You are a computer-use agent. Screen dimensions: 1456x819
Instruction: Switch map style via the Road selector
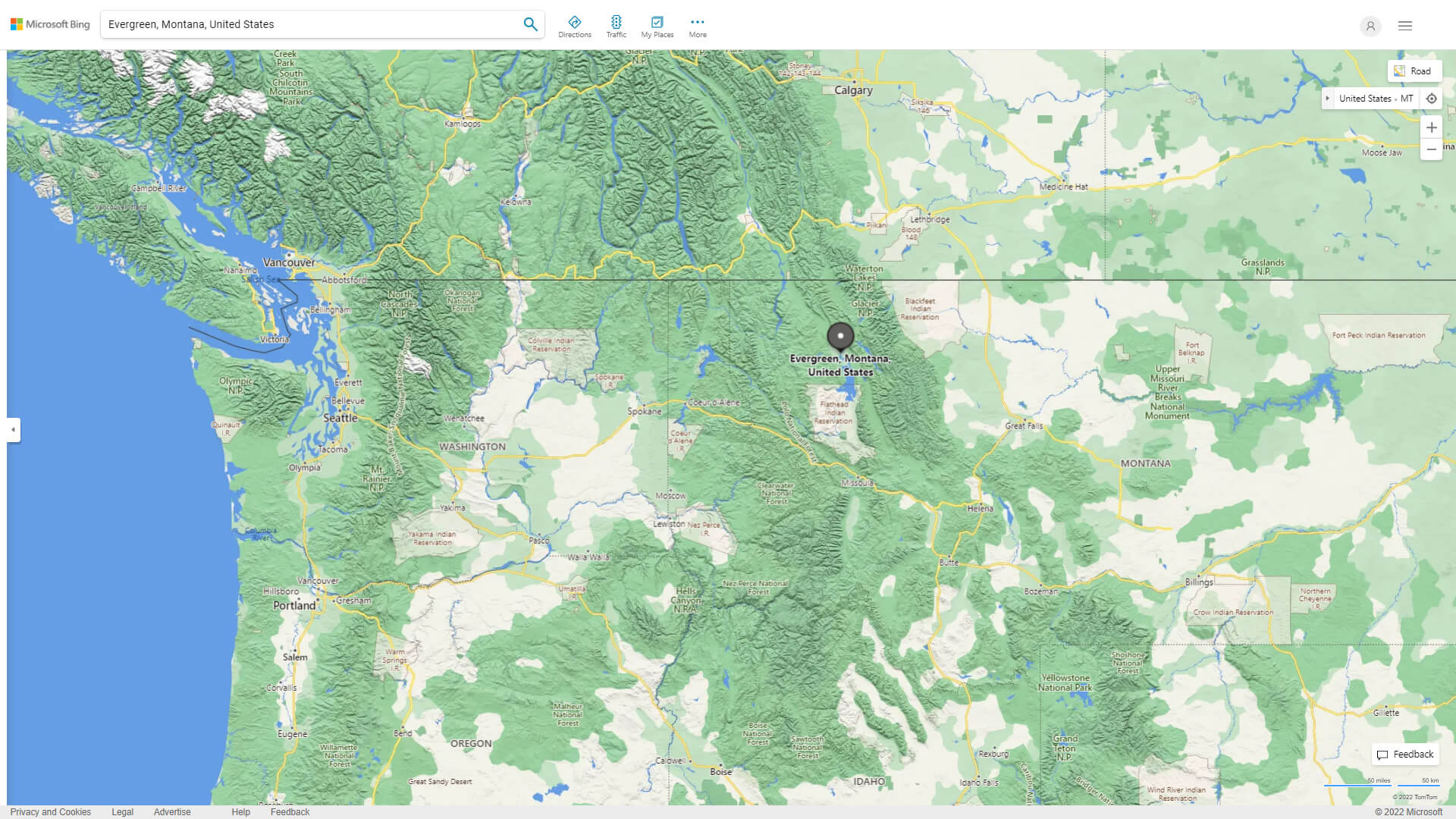(x=1414, y=71)
